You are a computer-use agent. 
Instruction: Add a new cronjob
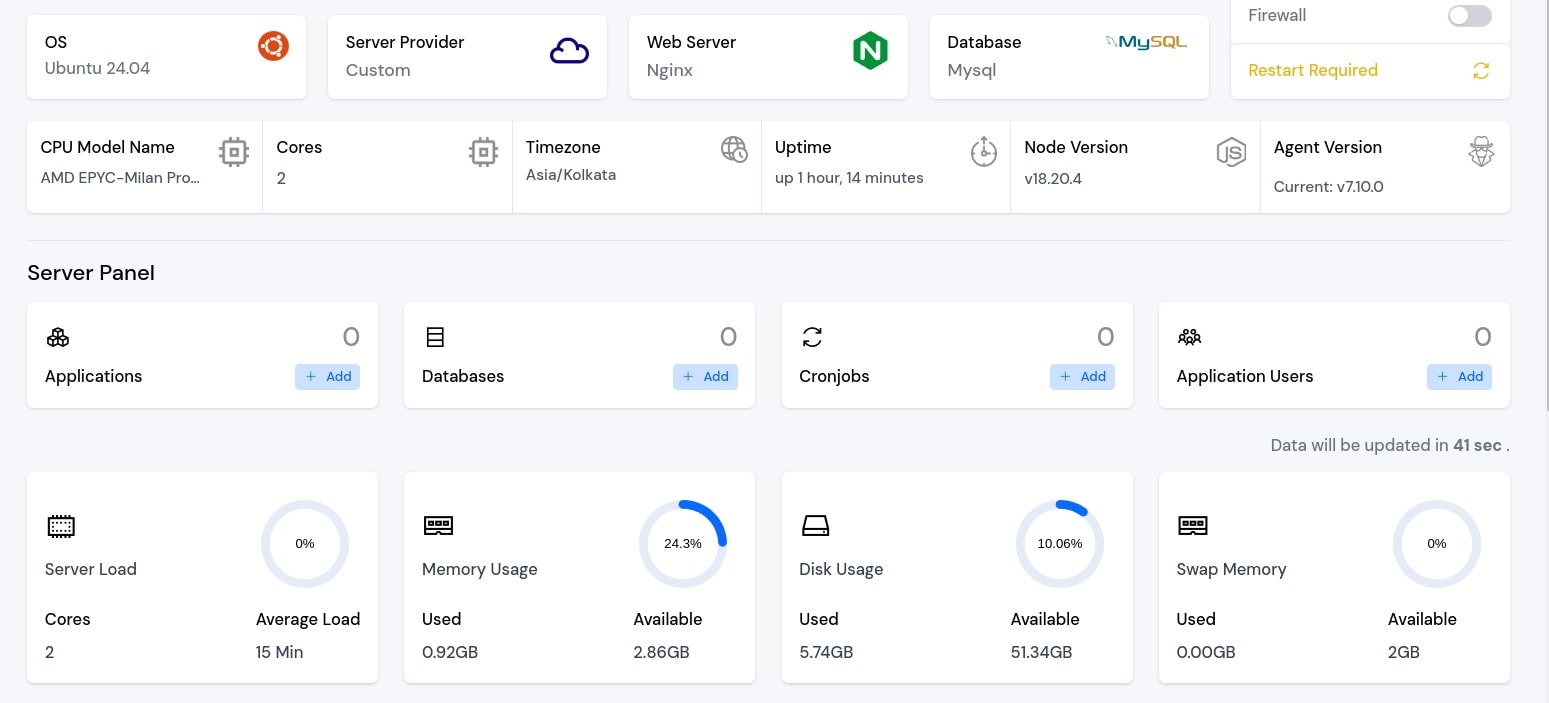1082,377
